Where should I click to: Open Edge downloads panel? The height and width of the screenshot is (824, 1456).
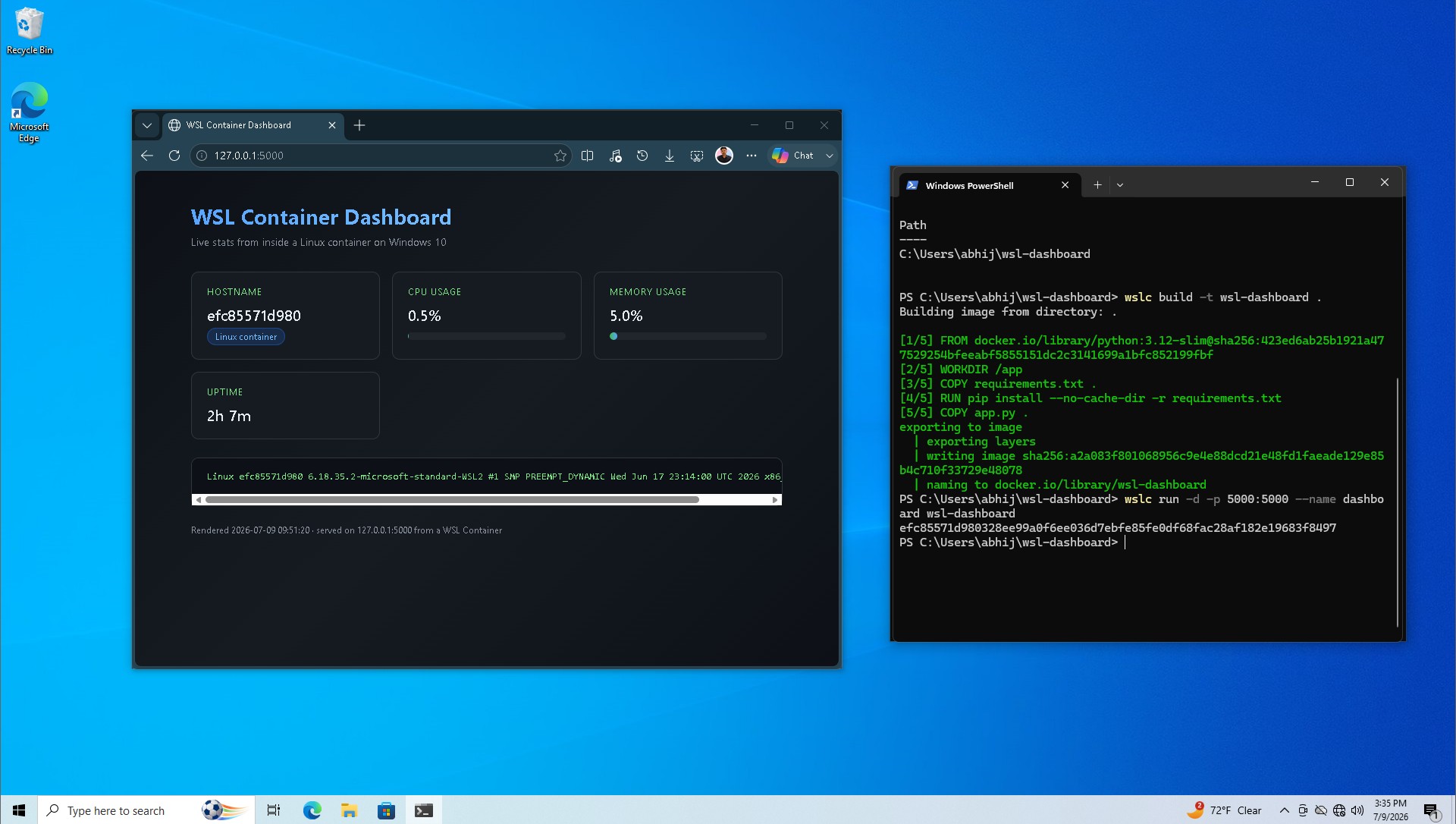pos(670,156)
